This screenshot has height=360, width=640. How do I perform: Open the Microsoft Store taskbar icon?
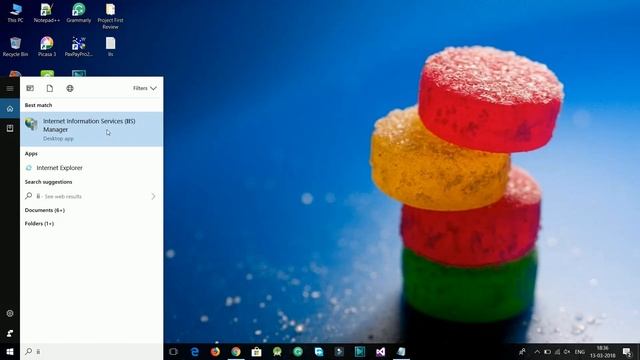click(x=256, y=351)
